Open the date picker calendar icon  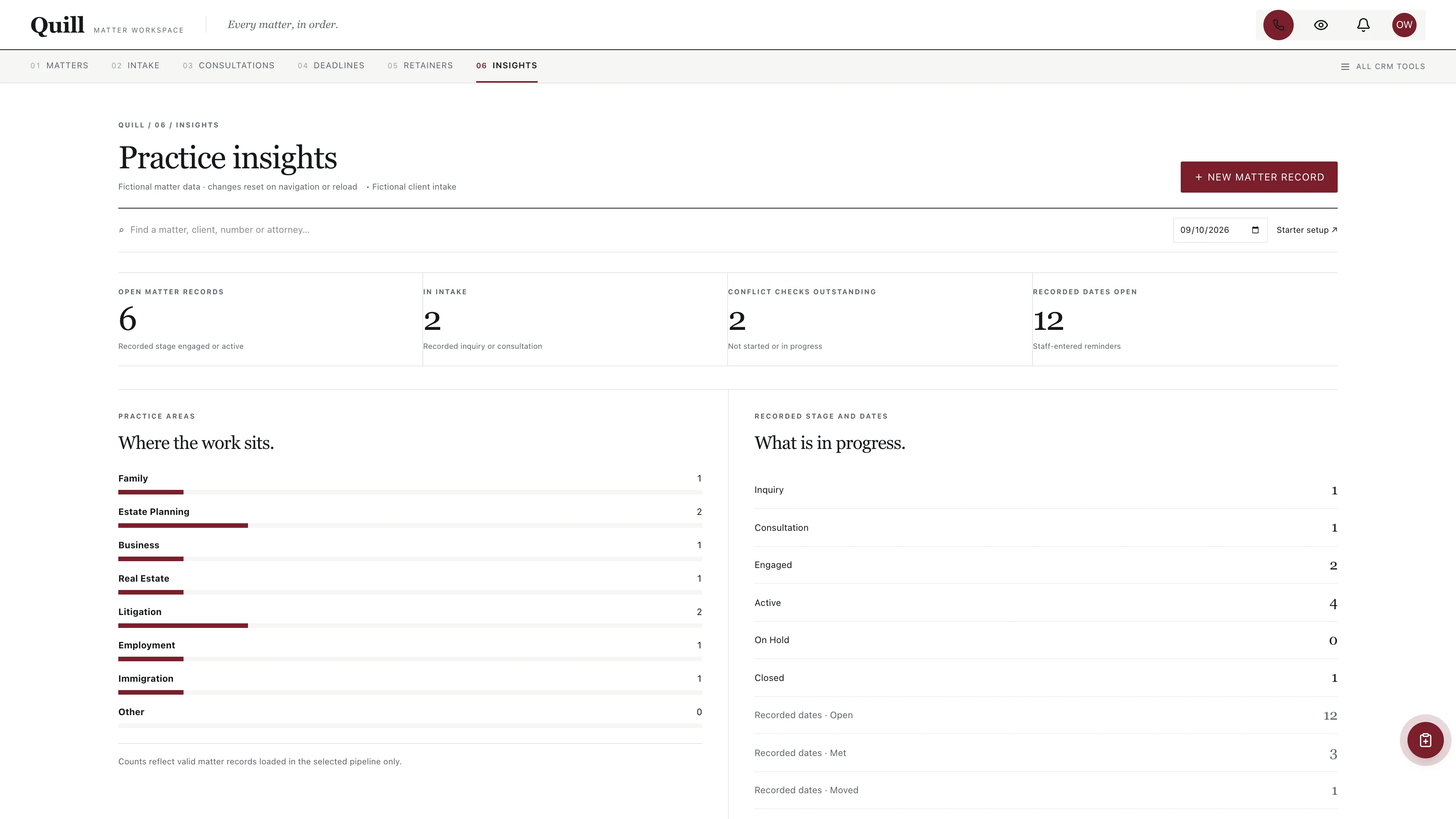[x=1255, y=230]
